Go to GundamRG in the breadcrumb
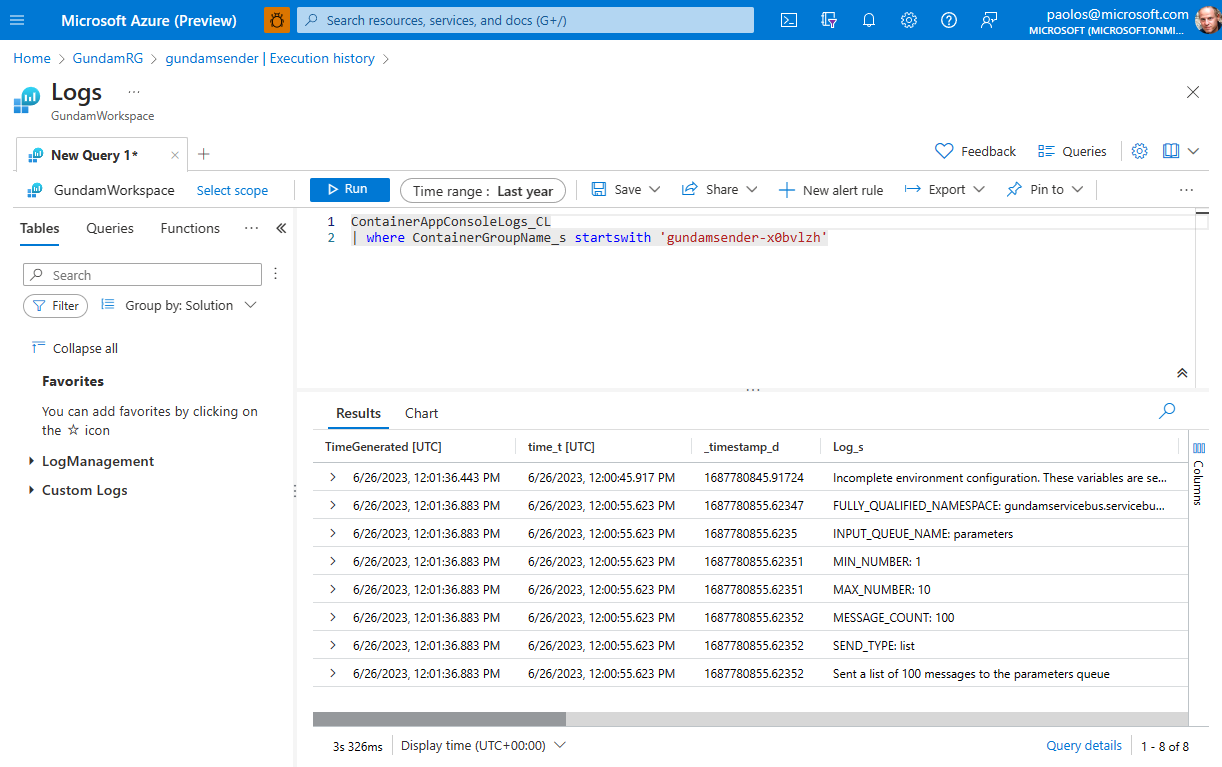1222x767 pixels. [108, 58]
